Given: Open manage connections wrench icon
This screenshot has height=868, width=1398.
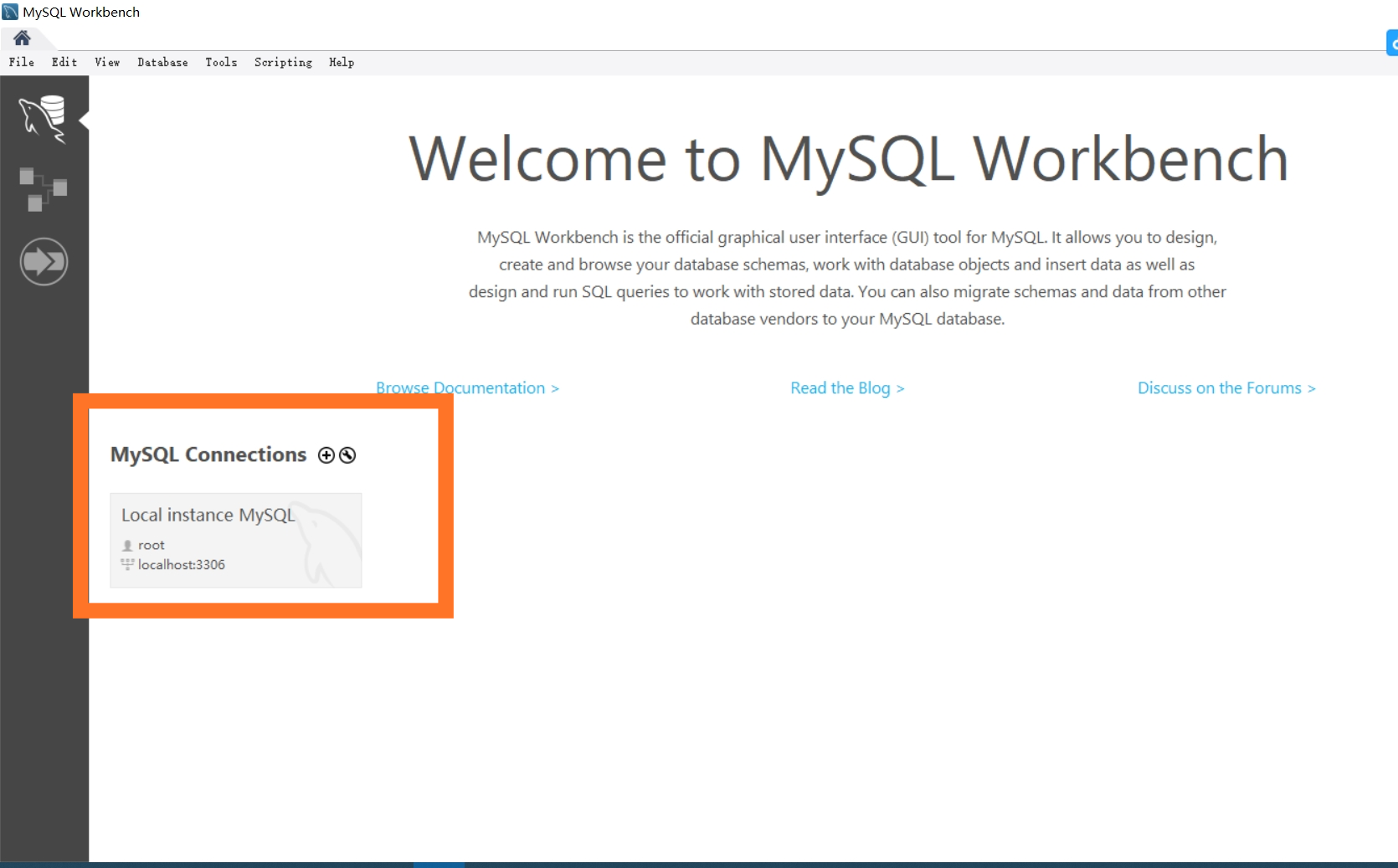Looking at the screenshot, I should point(348,455).
